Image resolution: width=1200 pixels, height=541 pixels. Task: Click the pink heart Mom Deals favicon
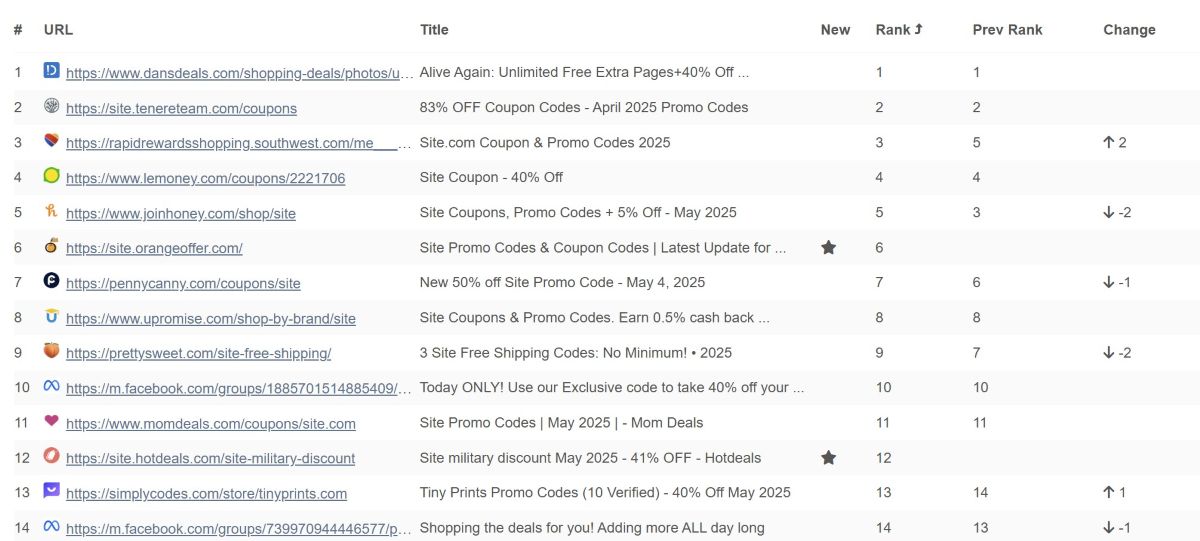[52, 421]
